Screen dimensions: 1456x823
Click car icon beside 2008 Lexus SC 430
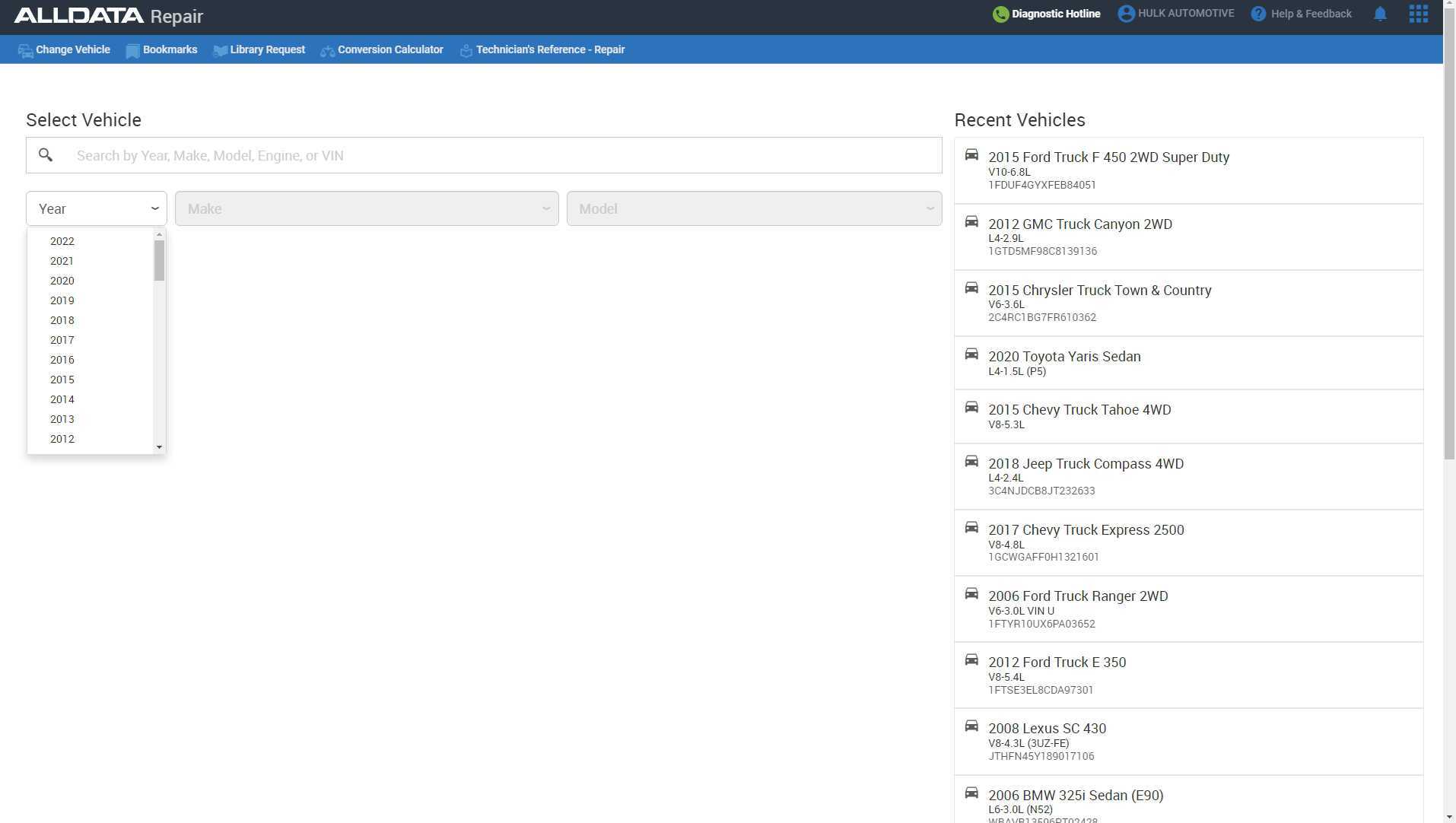pyautogui.click(x=971, y=726)
